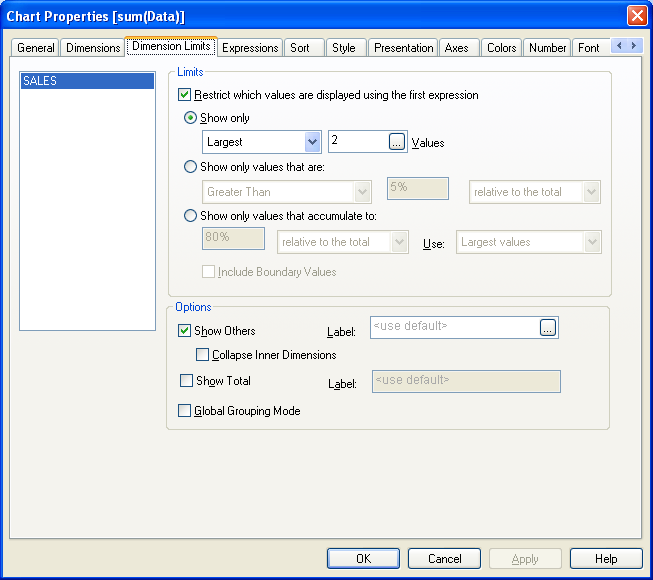The height and width of the screenshot is (580, 653).
Task: Enable Global Grouping Mode
Action: point(185,411)
